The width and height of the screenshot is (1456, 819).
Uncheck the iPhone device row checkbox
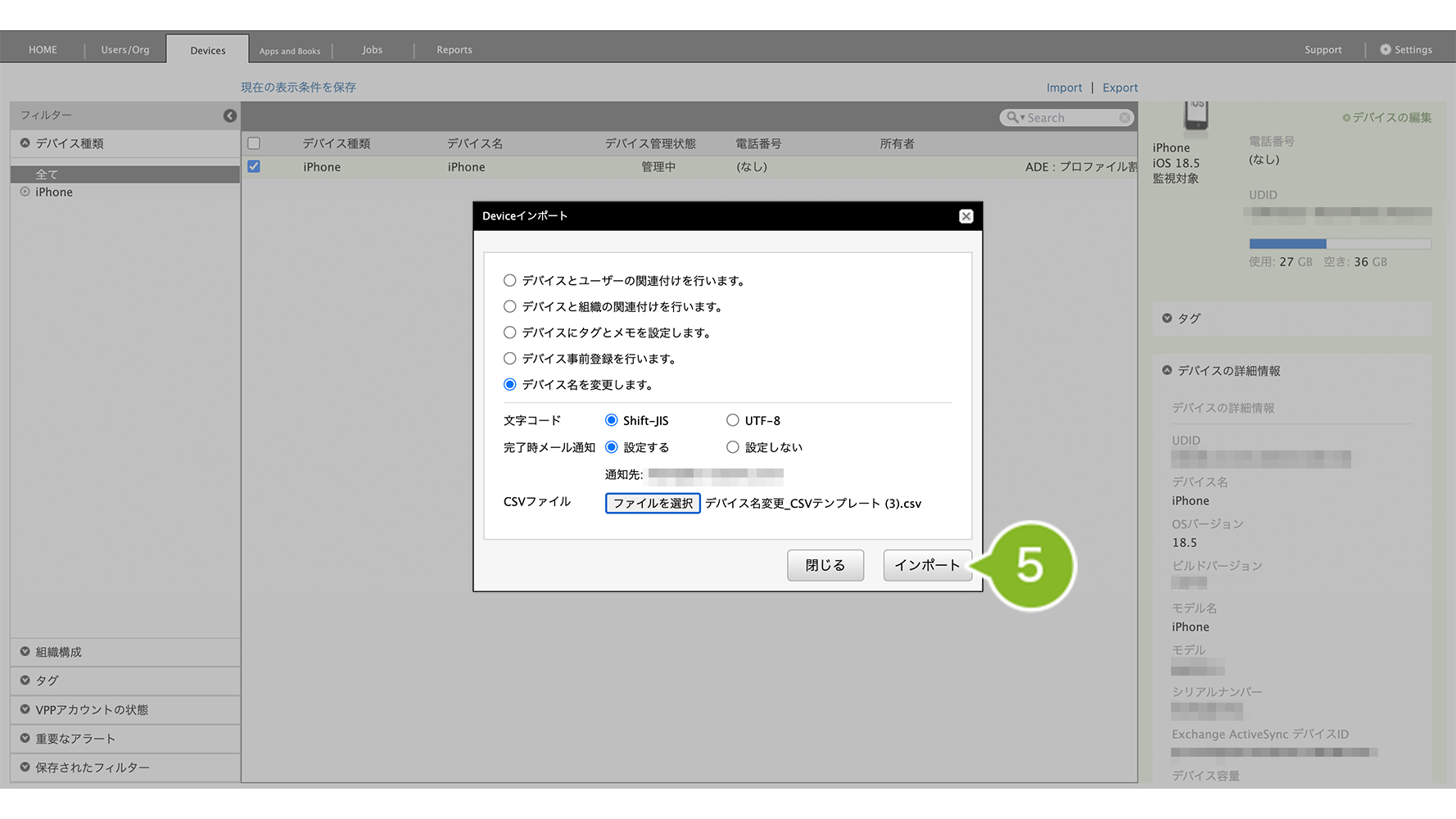pyautogui.click(x=254, y=167)
